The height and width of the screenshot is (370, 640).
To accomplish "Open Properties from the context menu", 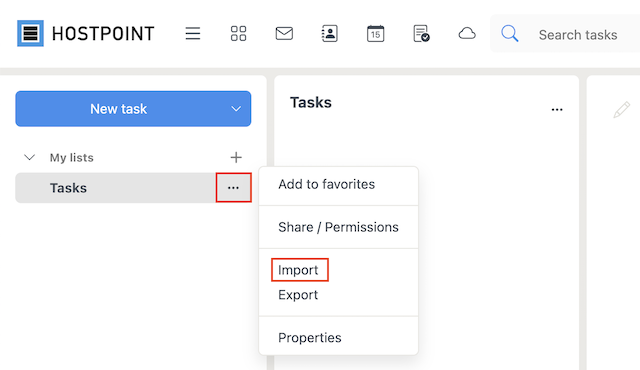I will coord(310,338).
